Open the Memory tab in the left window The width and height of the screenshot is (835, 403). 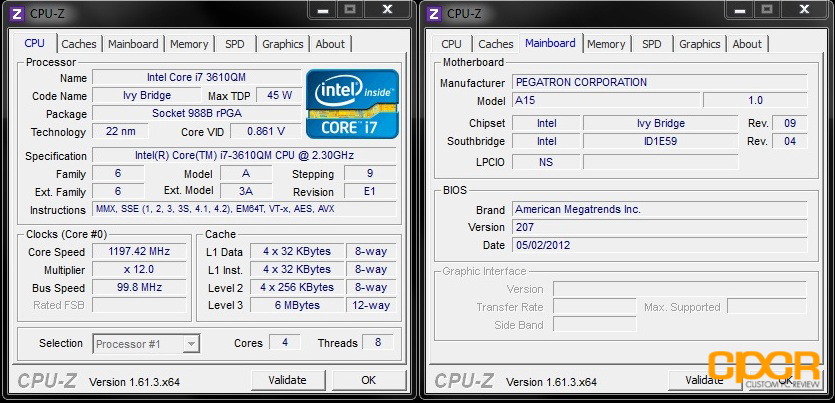[x=189, y=44]
